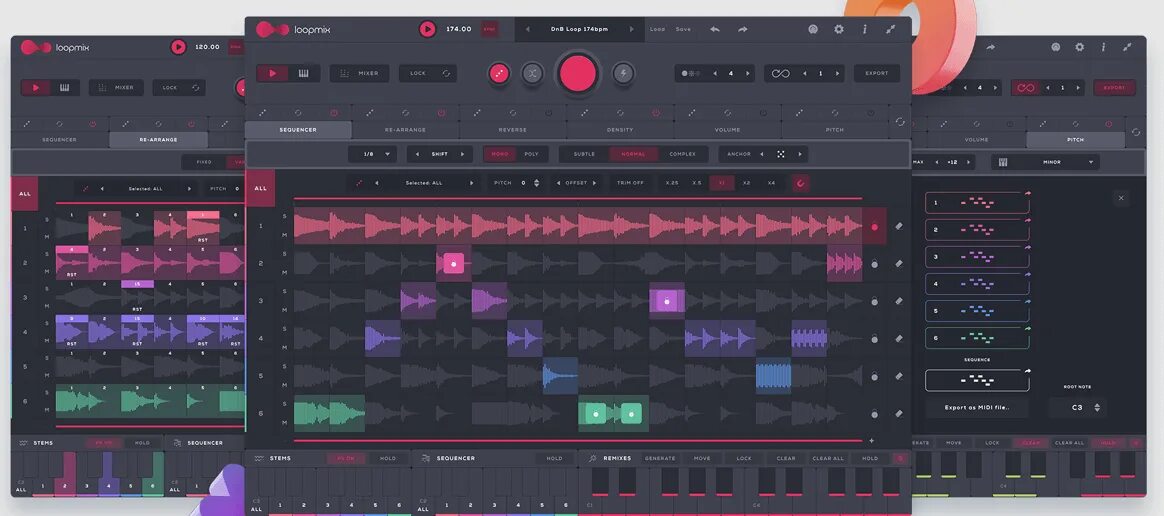Click the pink record dot on stem row 1
This screenshot has width=1164, height=516.
874,226
